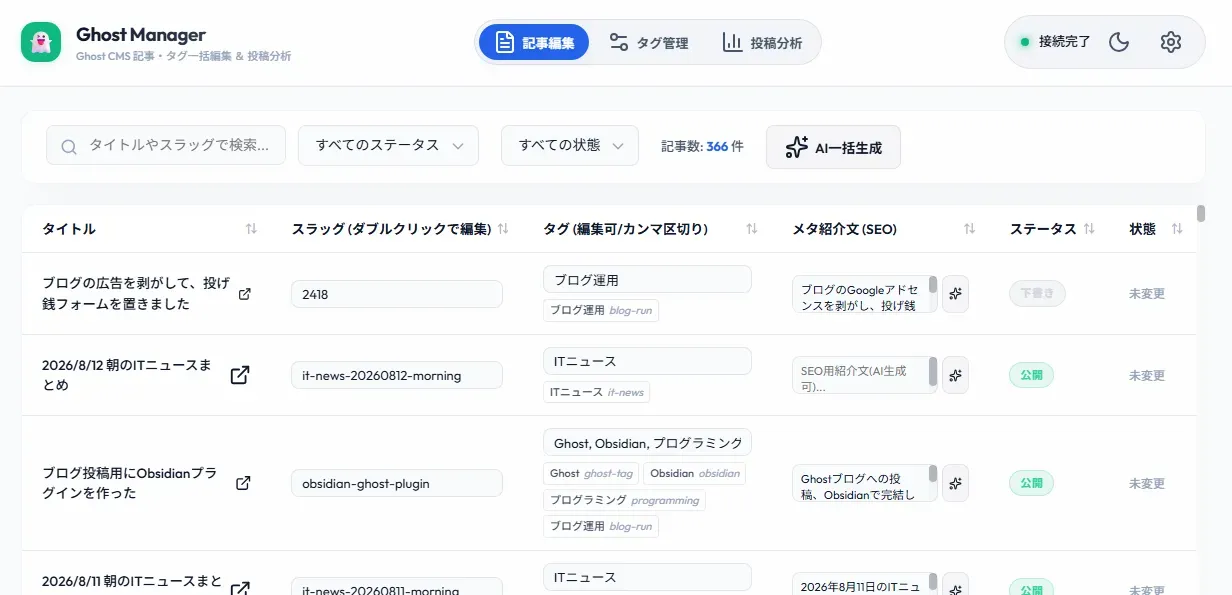Open settings via the gear icon
Image resolution: width=1232 pixels, height=595 pixels.
coord(1171,42)
